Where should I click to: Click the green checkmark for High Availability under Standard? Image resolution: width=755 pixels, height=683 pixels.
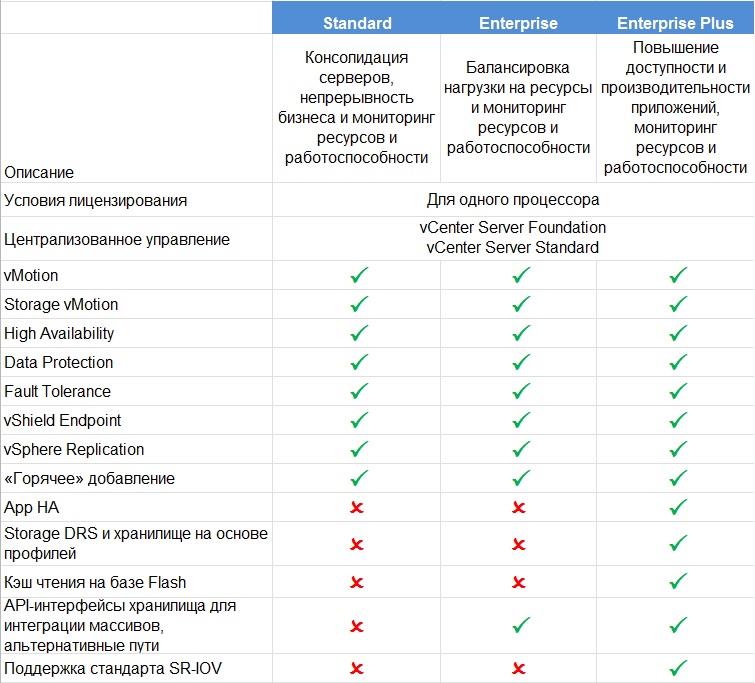[359, 333]
